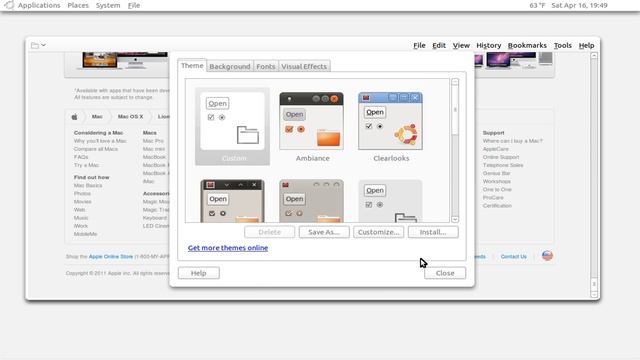The width and height of the screenshot is (640, 360).
Task: Open the folder icon dropdown in browser
Action: coord(38,45)
